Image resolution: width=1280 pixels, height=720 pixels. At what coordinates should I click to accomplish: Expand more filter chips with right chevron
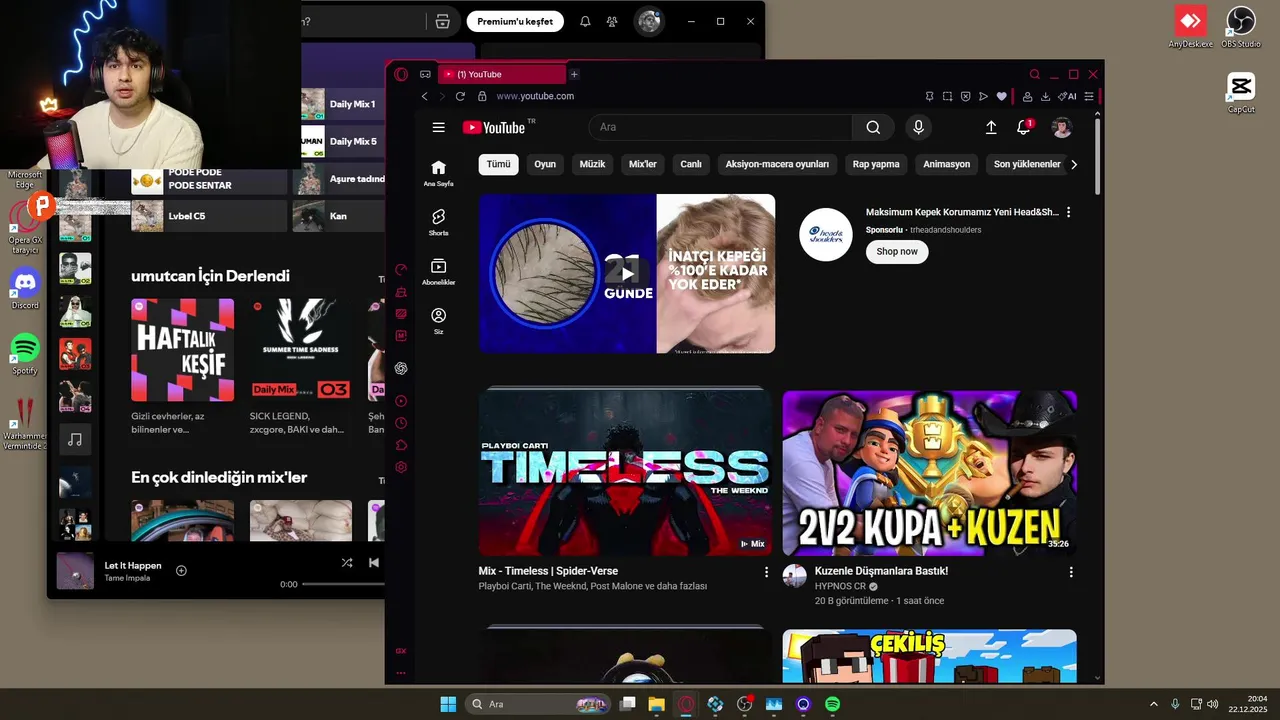[x=1074, y=164]
